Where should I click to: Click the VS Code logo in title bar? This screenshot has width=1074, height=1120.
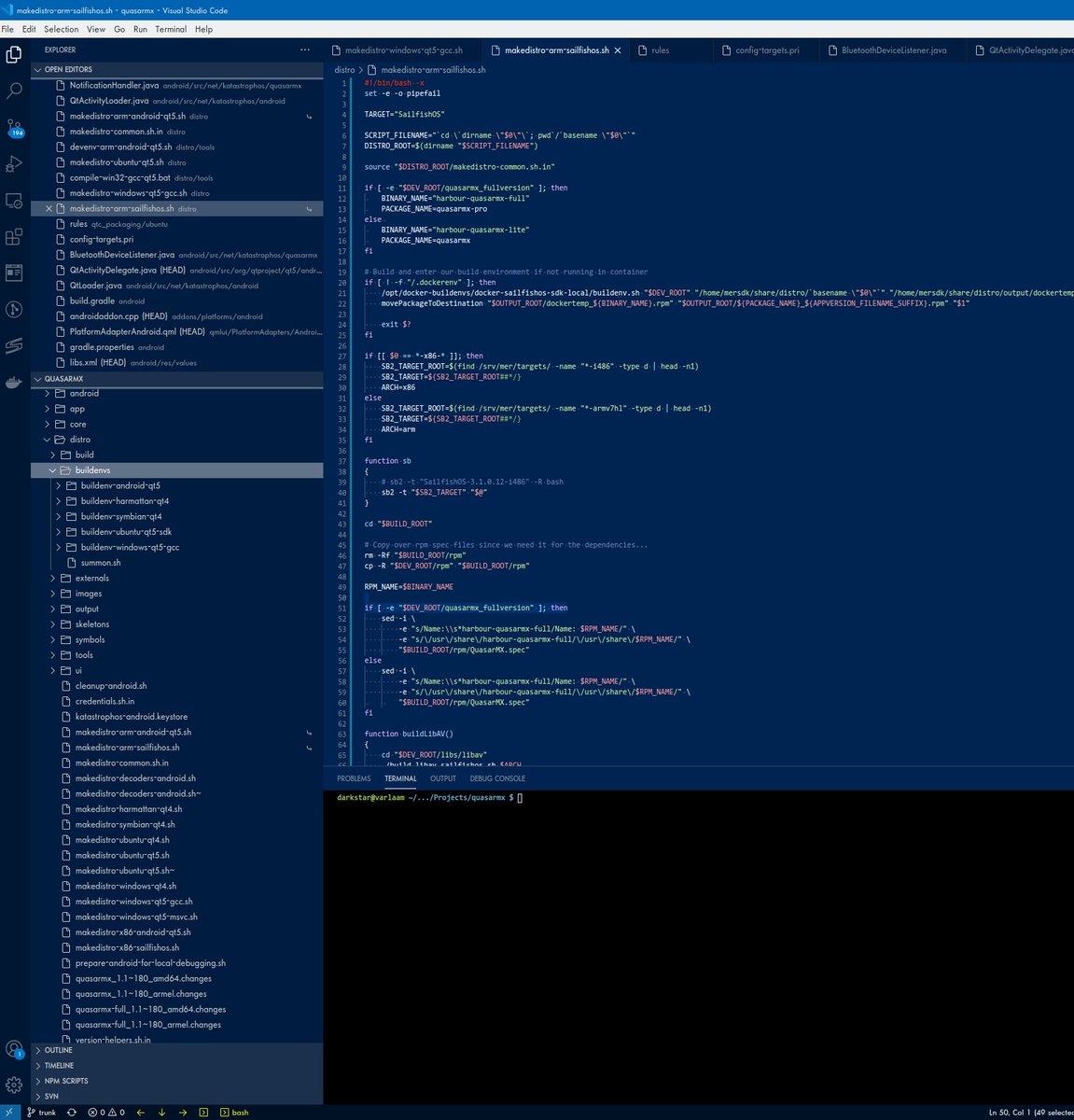7,10
